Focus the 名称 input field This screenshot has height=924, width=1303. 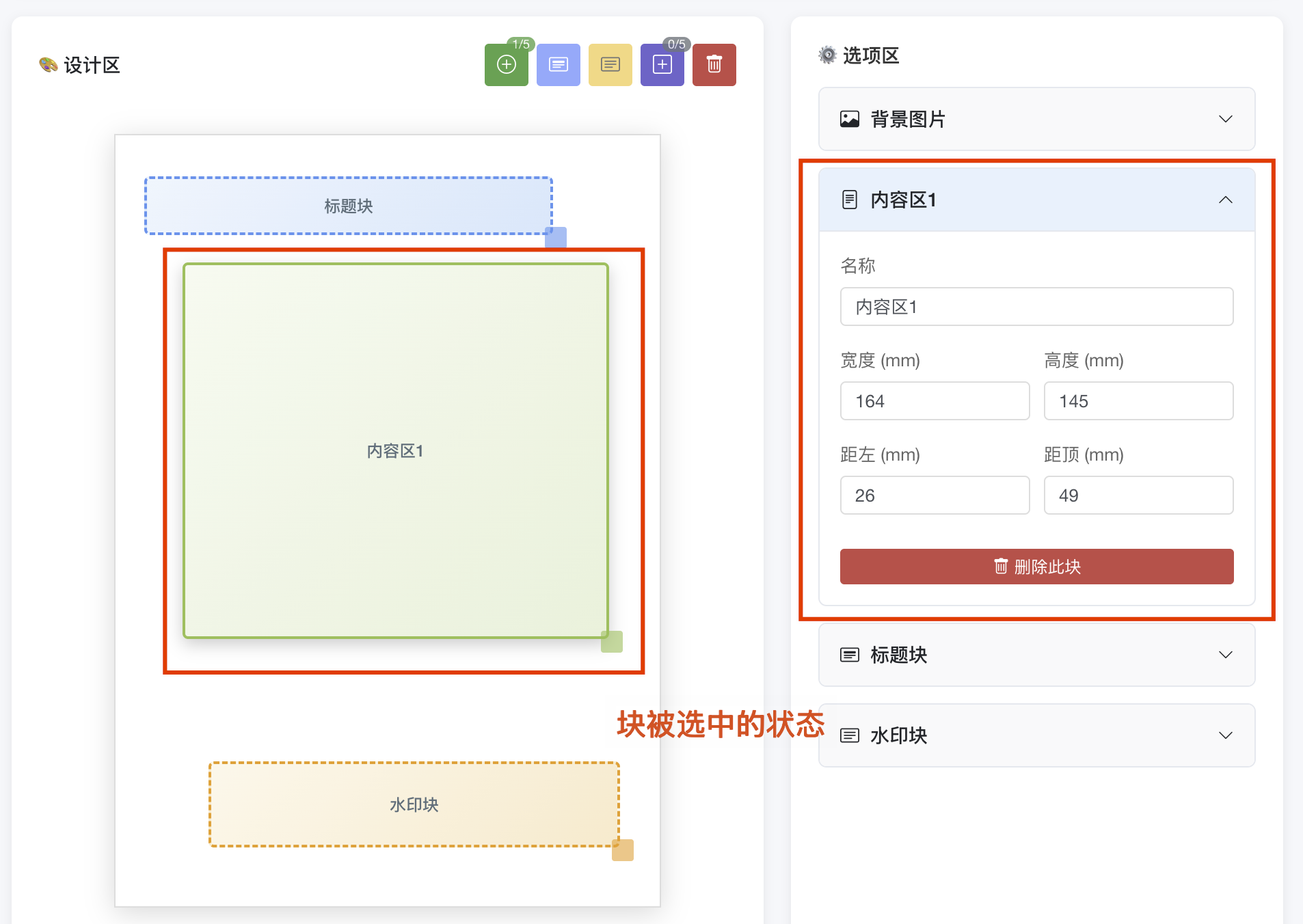point(1036,307)
